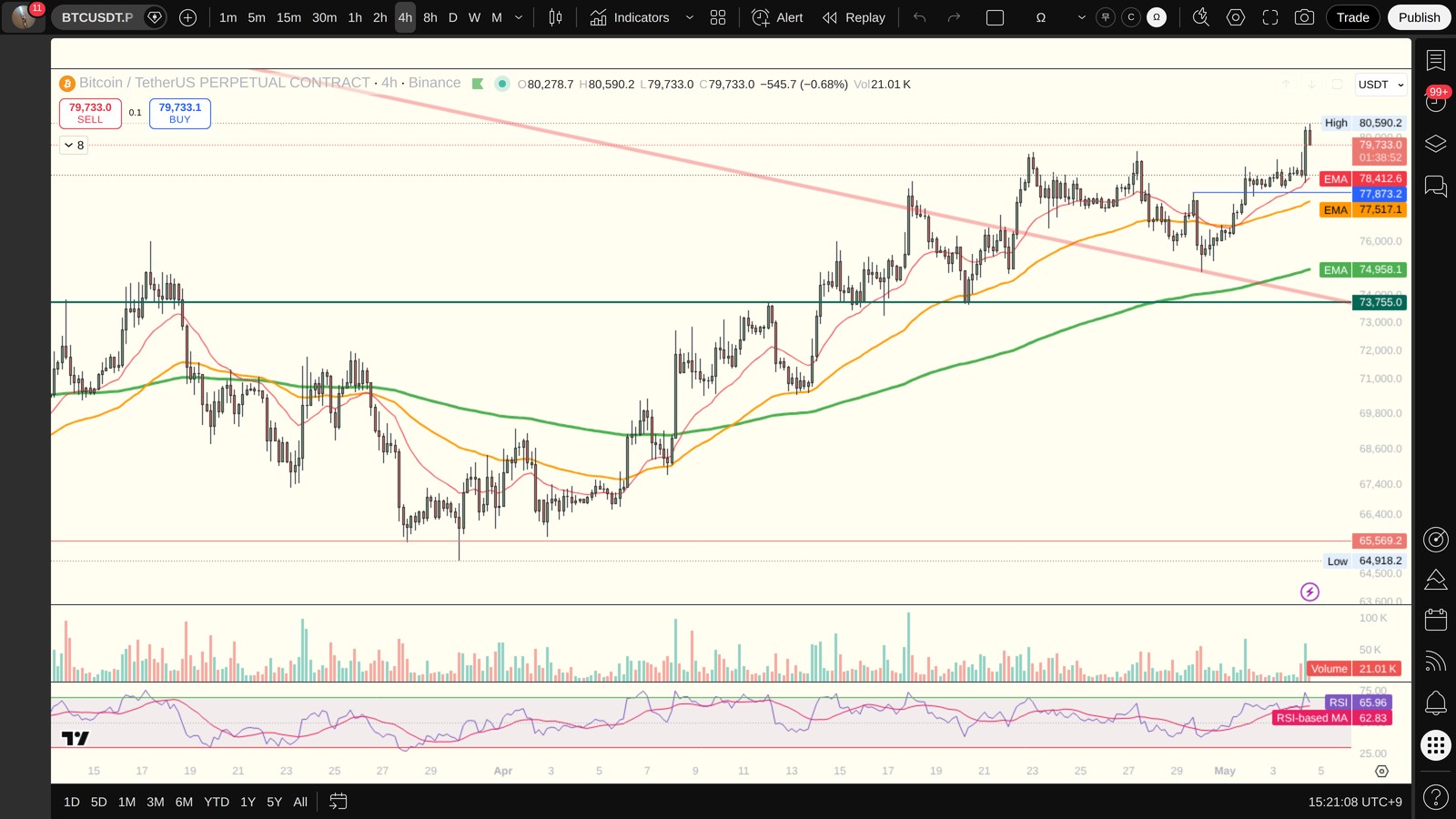Select the All date range
The image size is (1456, 819).
click(x=300, y=802)
